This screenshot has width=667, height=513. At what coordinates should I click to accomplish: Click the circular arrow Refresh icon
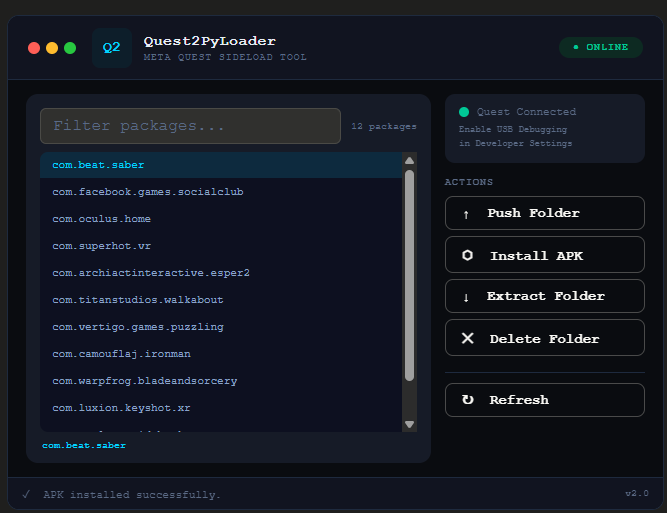(467, 399)
